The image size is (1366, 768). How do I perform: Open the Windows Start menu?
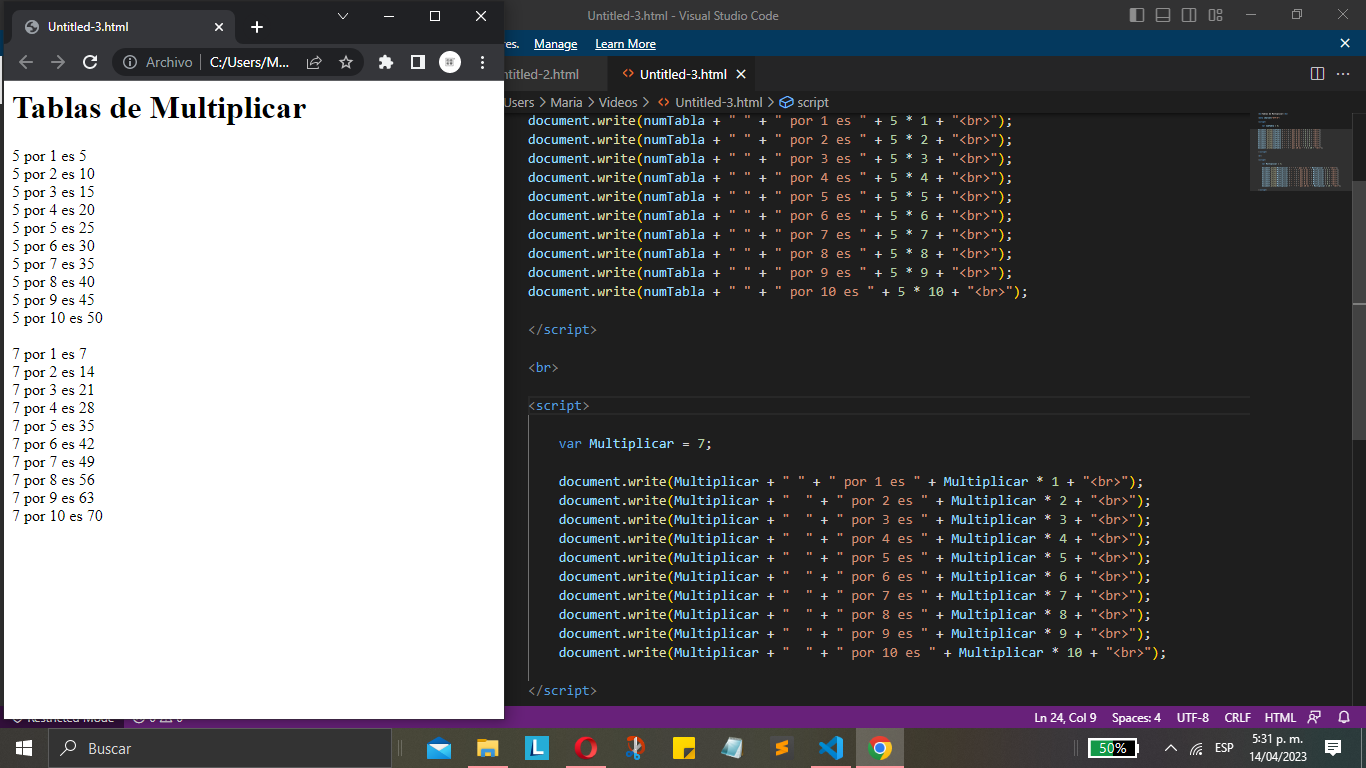[x=23, y=748]
